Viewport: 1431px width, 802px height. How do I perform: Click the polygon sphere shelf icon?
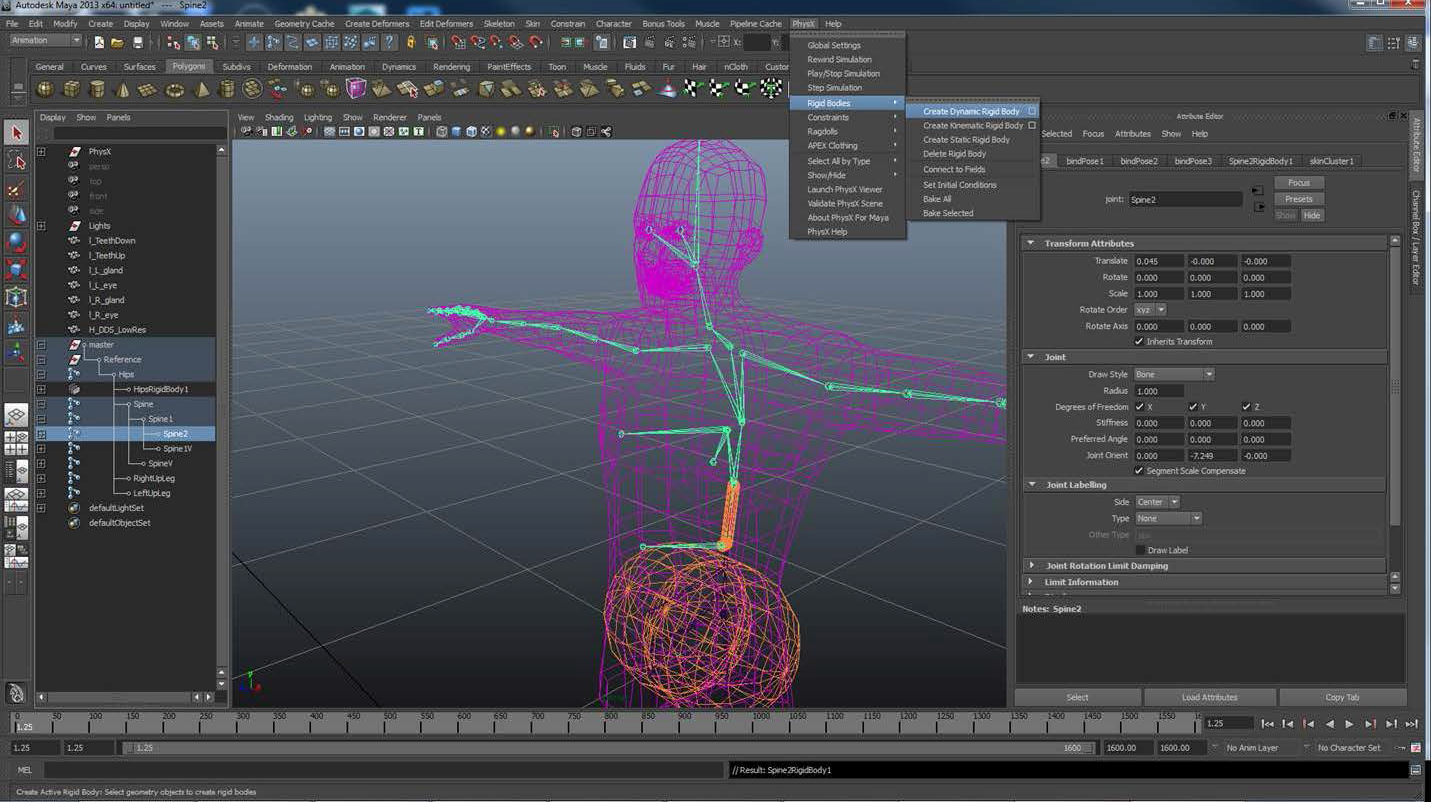click(45, 89)
